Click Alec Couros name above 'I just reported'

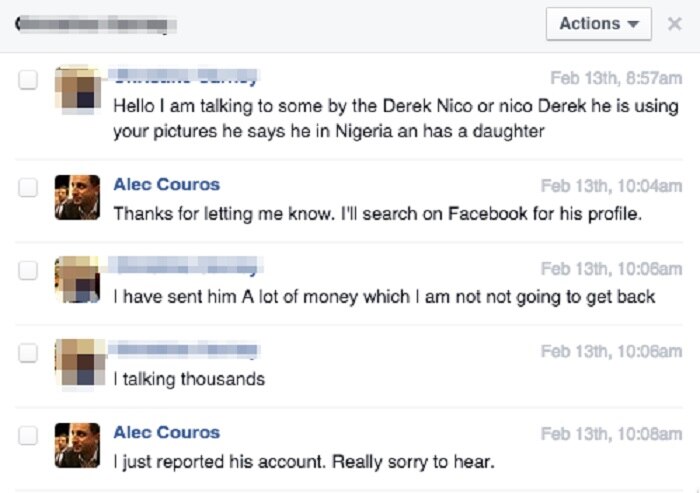point(166,433)
